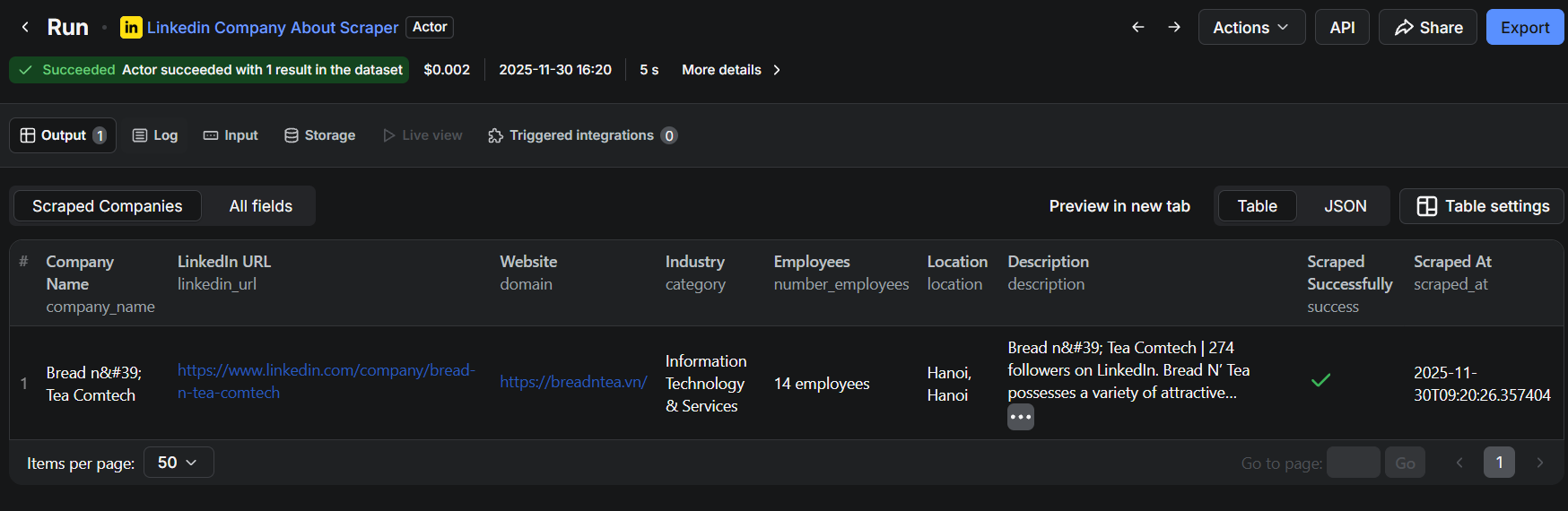Open the linkedin.com/company/bread-n-tea-comtech link

point(327,381)
